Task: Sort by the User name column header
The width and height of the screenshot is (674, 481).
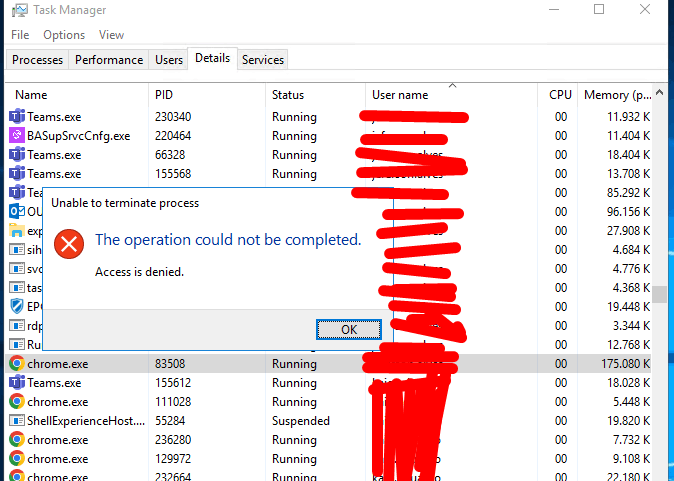Action: pyautogui.click(x=451, y=95)
